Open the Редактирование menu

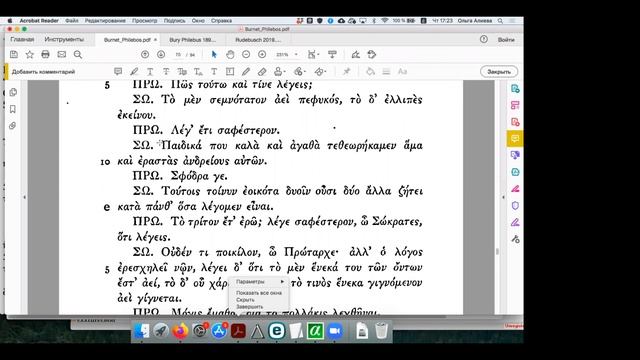coord(105,20)
